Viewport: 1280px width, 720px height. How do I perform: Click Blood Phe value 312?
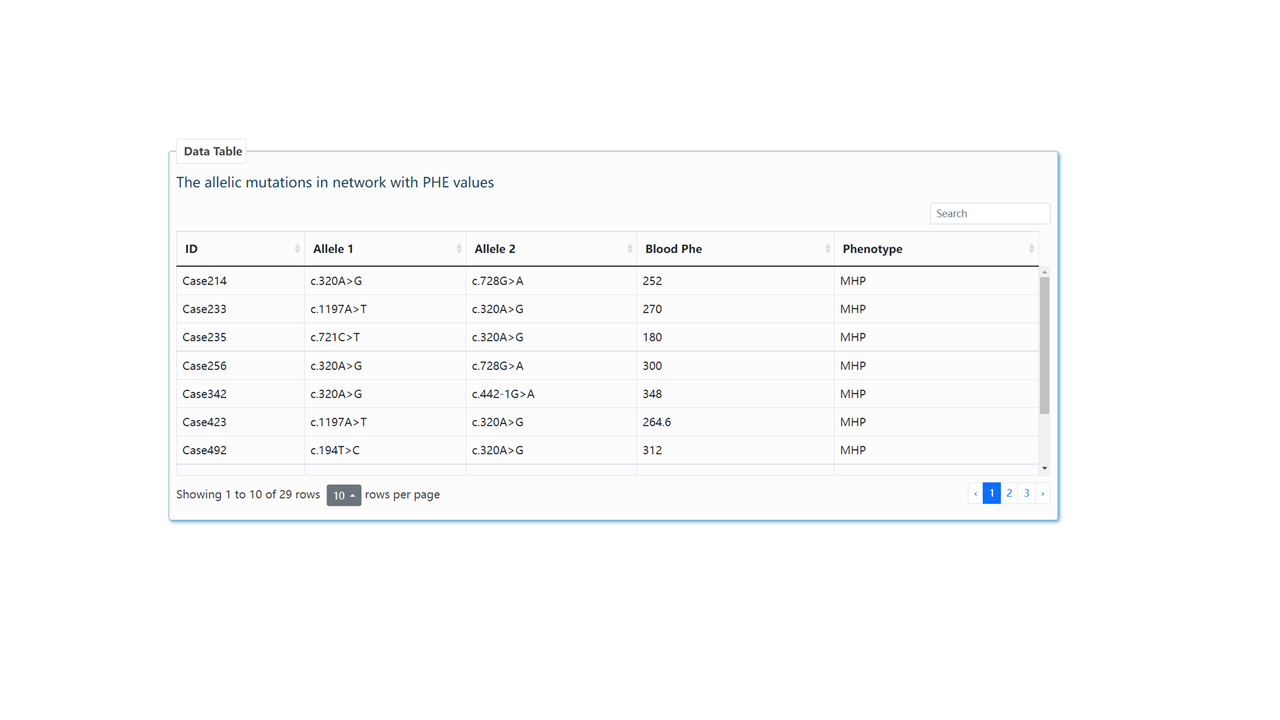[x=652, y=450]
